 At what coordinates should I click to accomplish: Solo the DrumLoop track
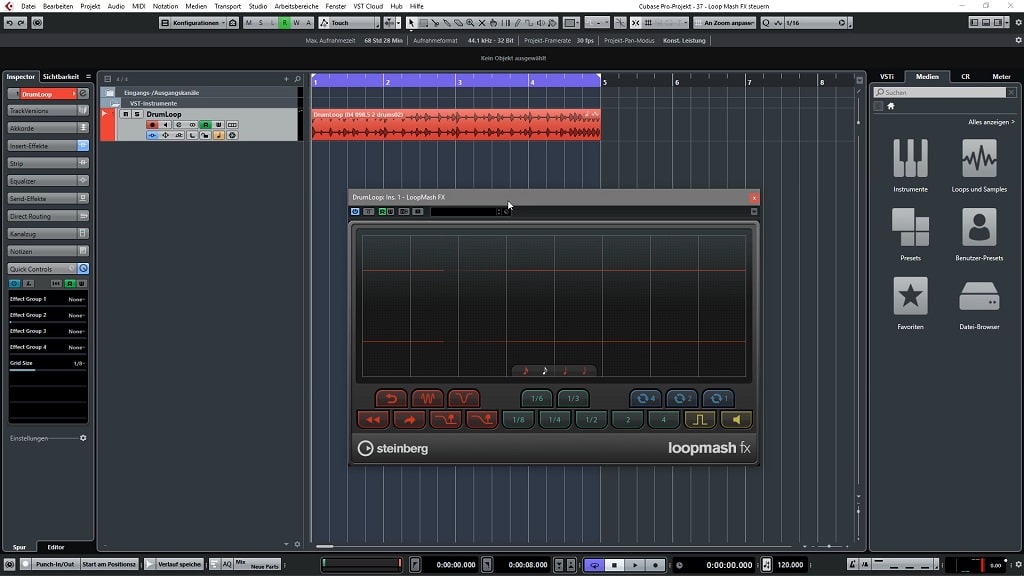137,114
